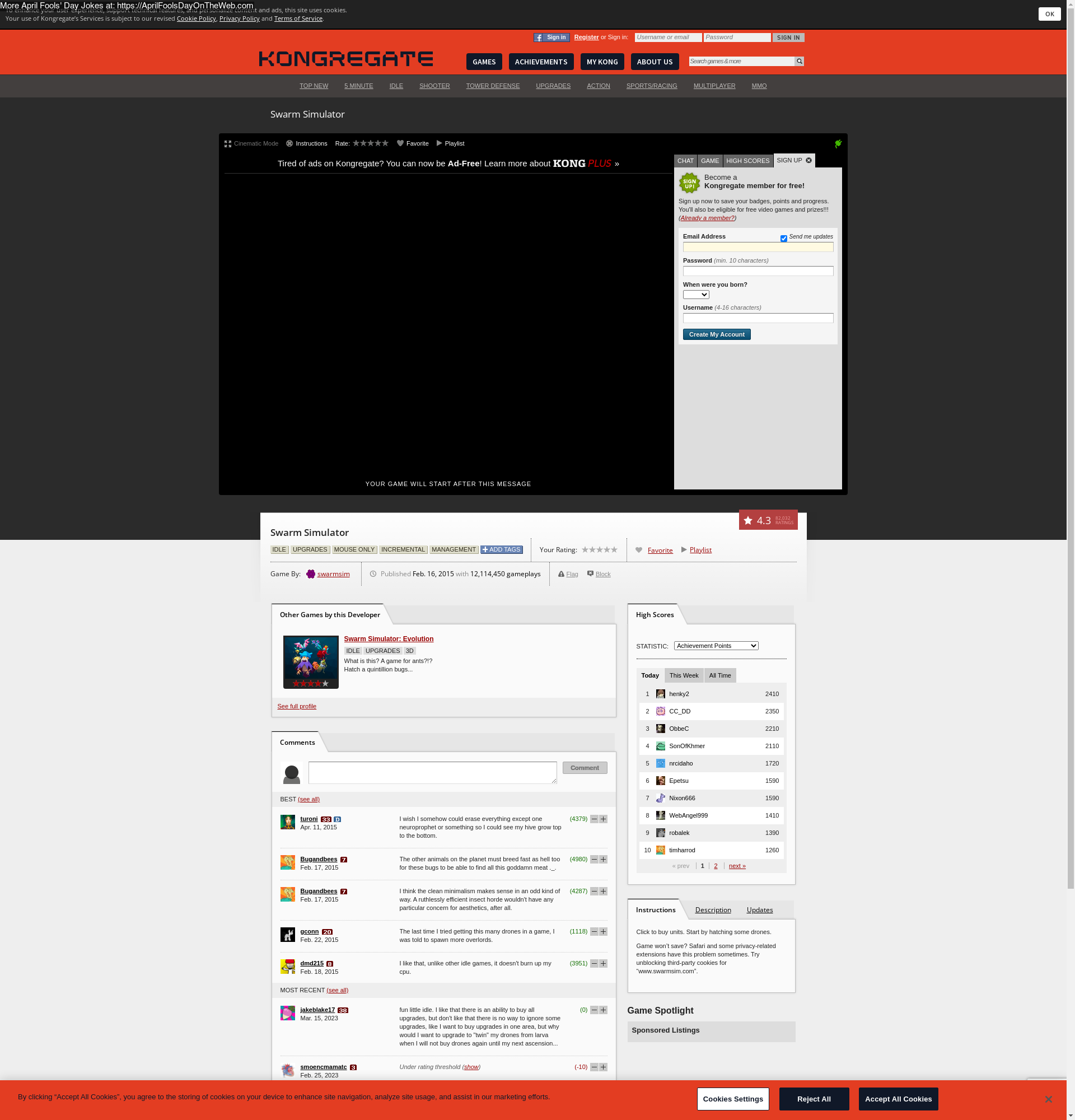The image size is (1075, 1120).
Task: Click the Favorite heart in game toolbar
Action: tap(400, 143)
